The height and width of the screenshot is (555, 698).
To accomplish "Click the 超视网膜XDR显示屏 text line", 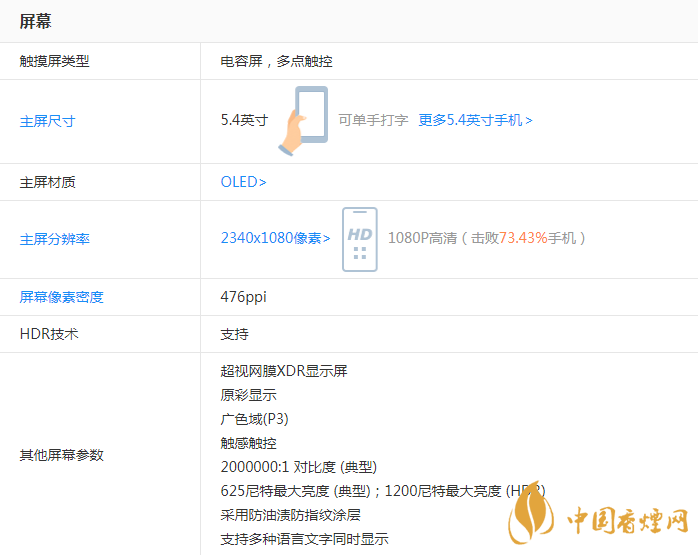I will tap(284, 371).
